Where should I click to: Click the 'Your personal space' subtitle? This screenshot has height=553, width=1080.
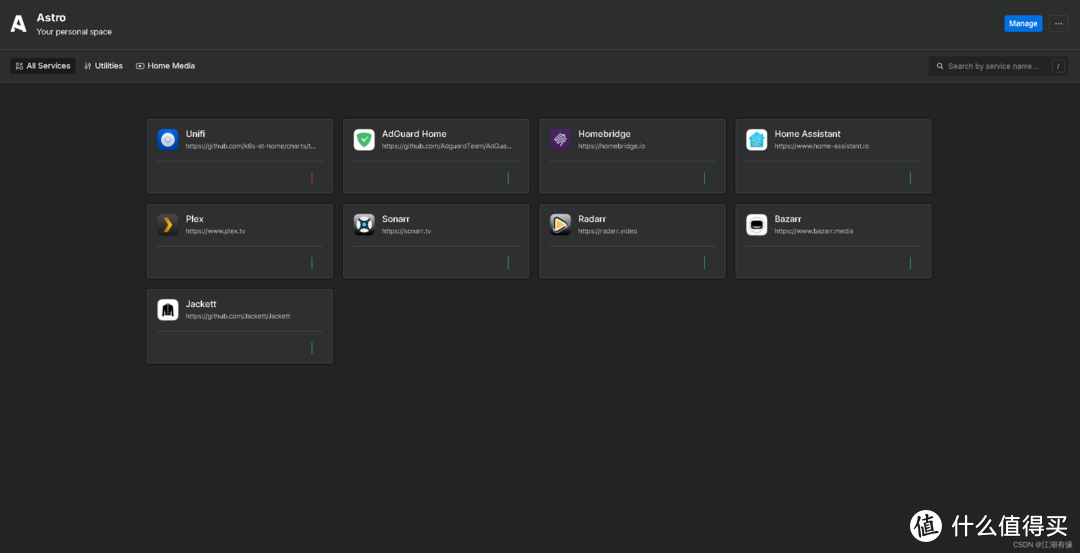click(x=74, y=32)
